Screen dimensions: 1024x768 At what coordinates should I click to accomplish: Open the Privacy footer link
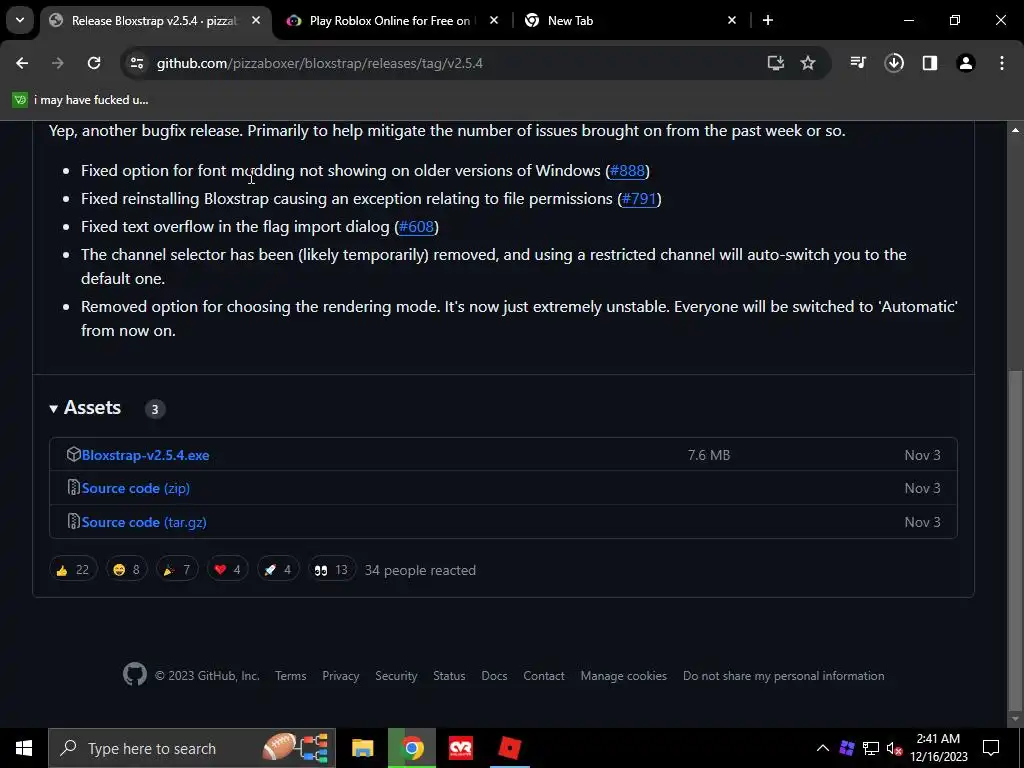(341, 676)
